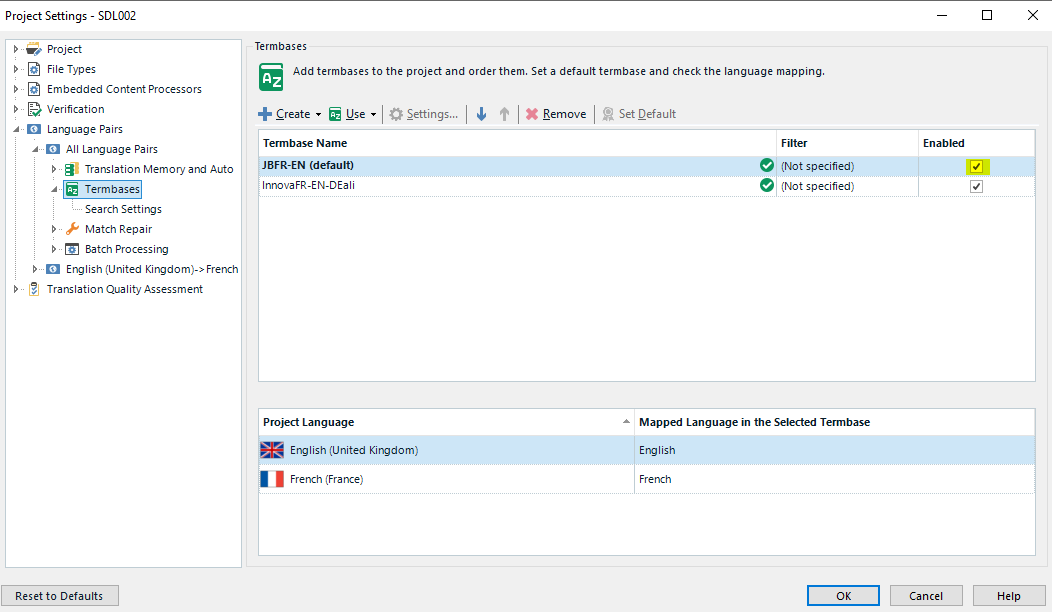The width and height of the screenshot is (1052, 612).
Task: Expand the File Types node
Action: tap(15, 69)
